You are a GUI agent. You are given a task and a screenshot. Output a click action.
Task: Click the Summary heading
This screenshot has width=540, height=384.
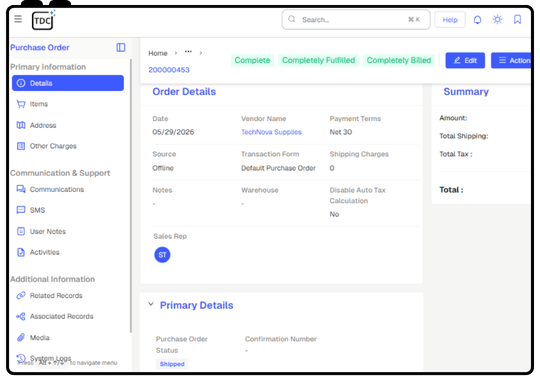(x=466, y=92)
